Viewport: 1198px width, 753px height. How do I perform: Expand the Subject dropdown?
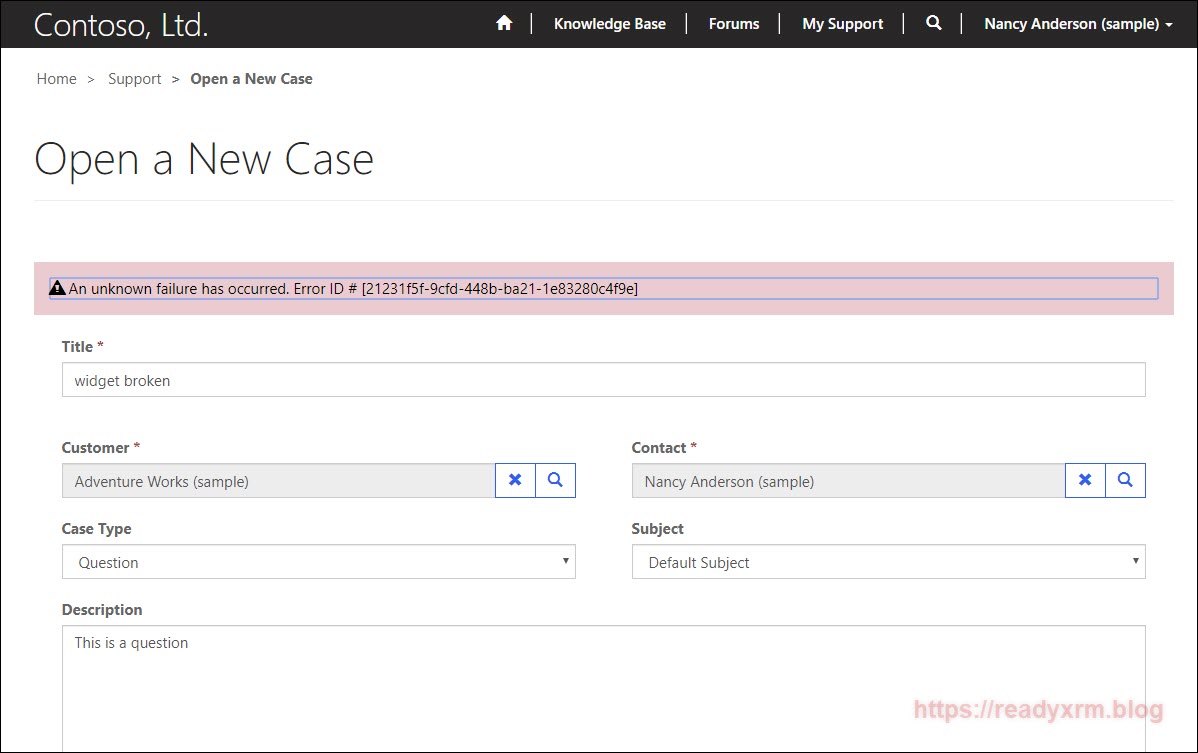coord(888,562)
